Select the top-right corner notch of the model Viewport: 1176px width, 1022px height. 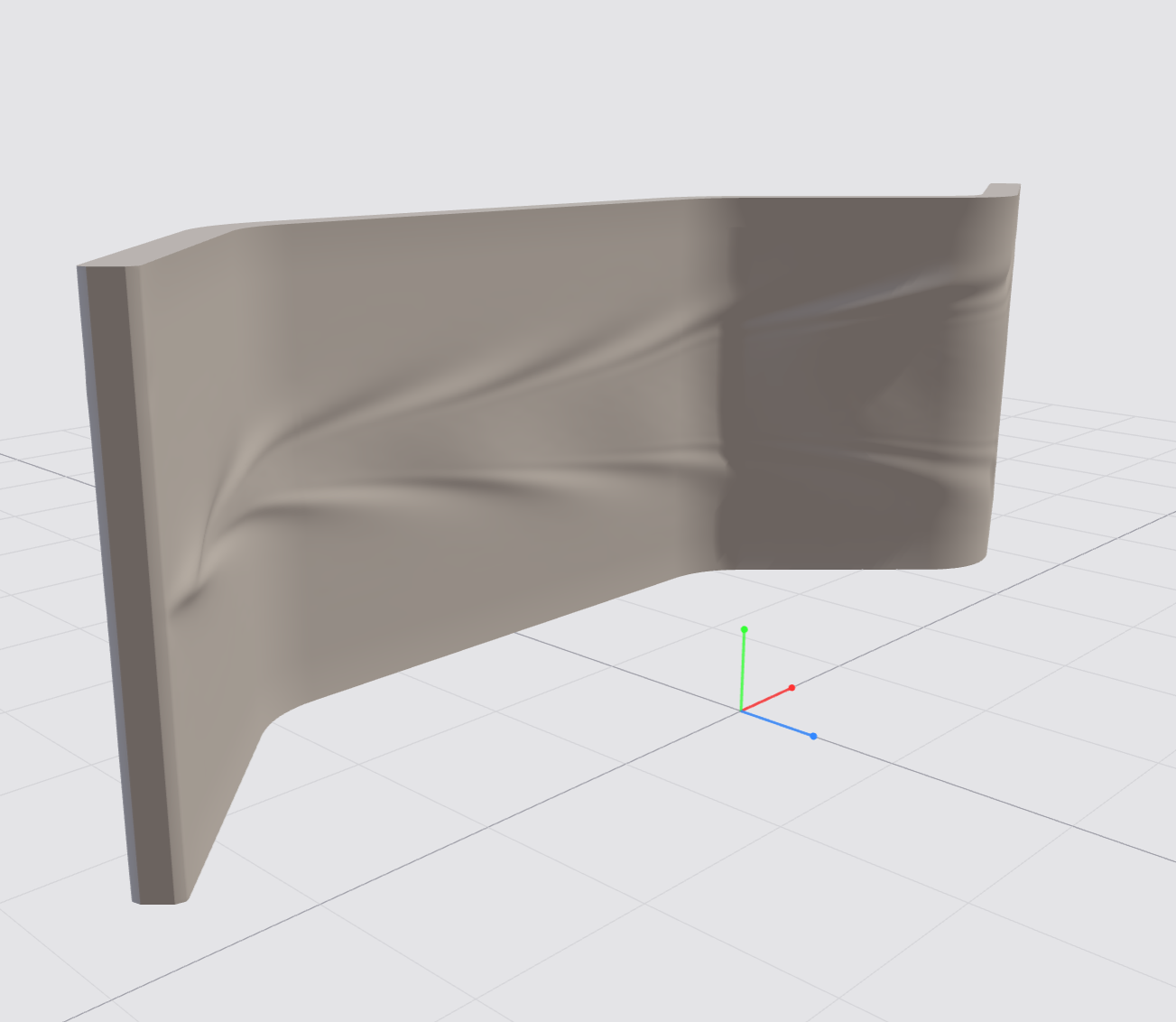coord(1000,190)
